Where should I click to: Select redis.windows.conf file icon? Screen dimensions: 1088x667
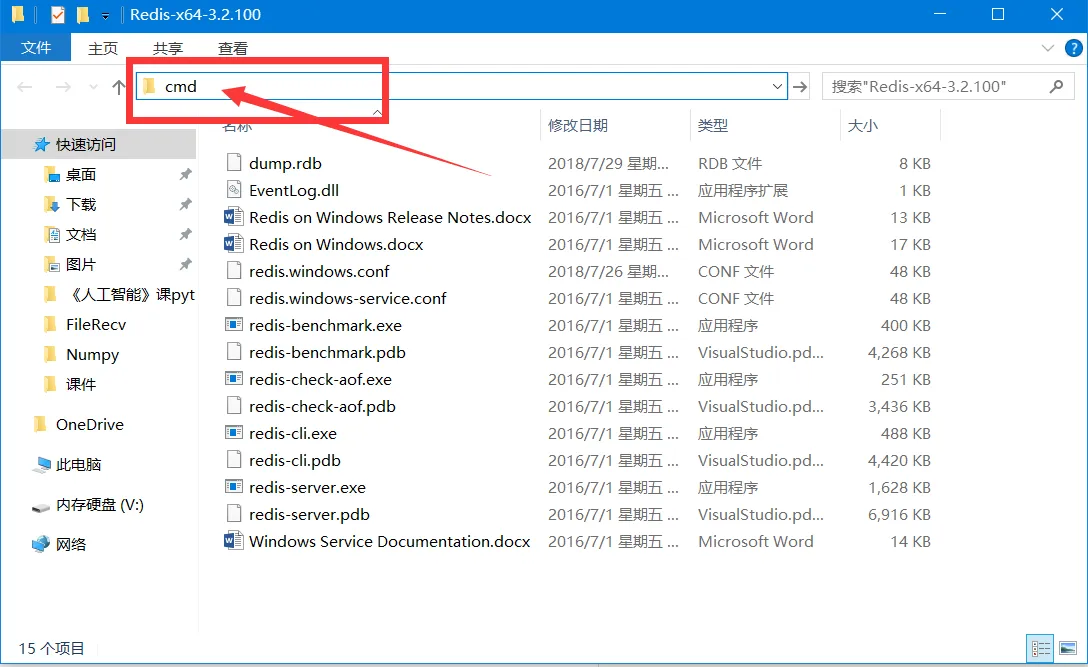pyautogui.click(x=234, y=271)
